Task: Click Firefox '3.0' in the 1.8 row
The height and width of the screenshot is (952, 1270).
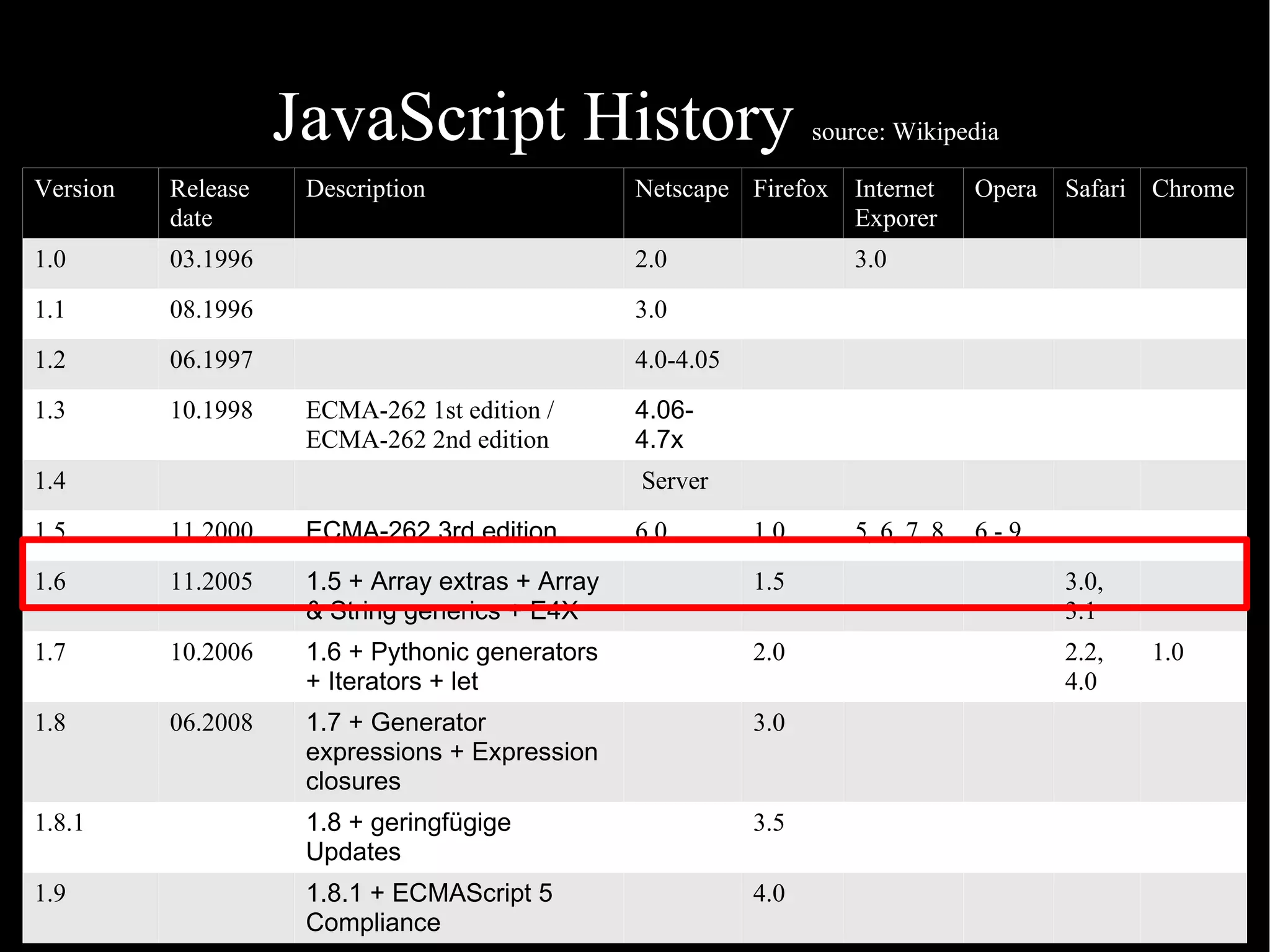Action: 768,723
